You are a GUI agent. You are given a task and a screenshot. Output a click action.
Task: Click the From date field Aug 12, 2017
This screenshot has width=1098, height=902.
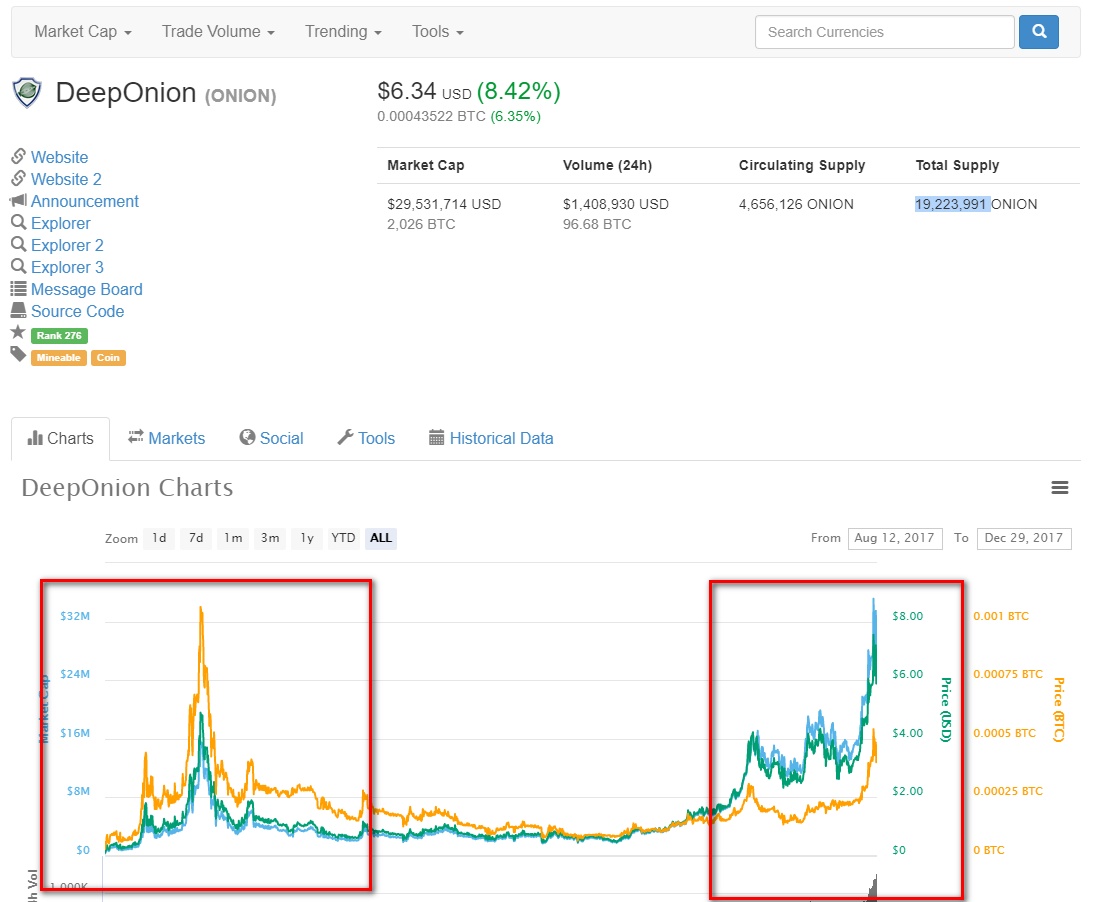click(895, 538)
